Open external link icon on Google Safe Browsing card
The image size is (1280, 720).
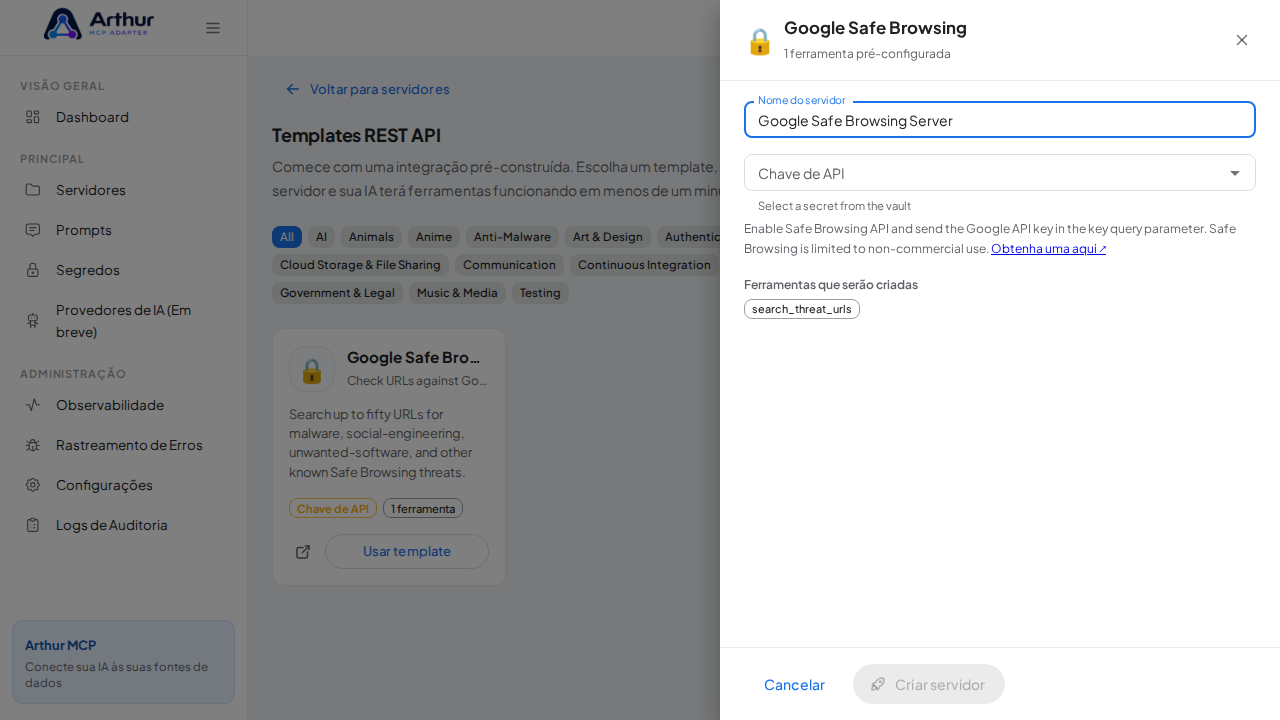click(303, 552)
